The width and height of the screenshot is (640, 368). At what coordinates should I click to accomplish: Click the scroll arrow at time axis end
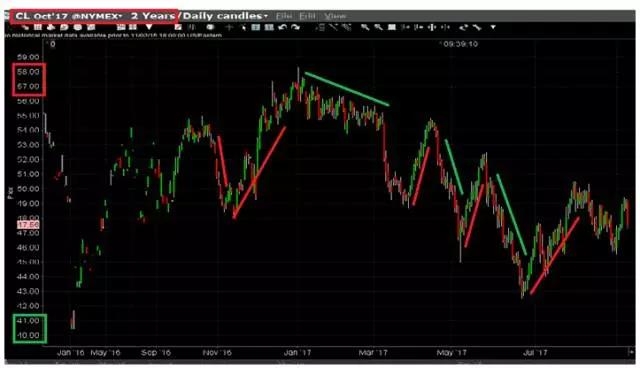631,352
